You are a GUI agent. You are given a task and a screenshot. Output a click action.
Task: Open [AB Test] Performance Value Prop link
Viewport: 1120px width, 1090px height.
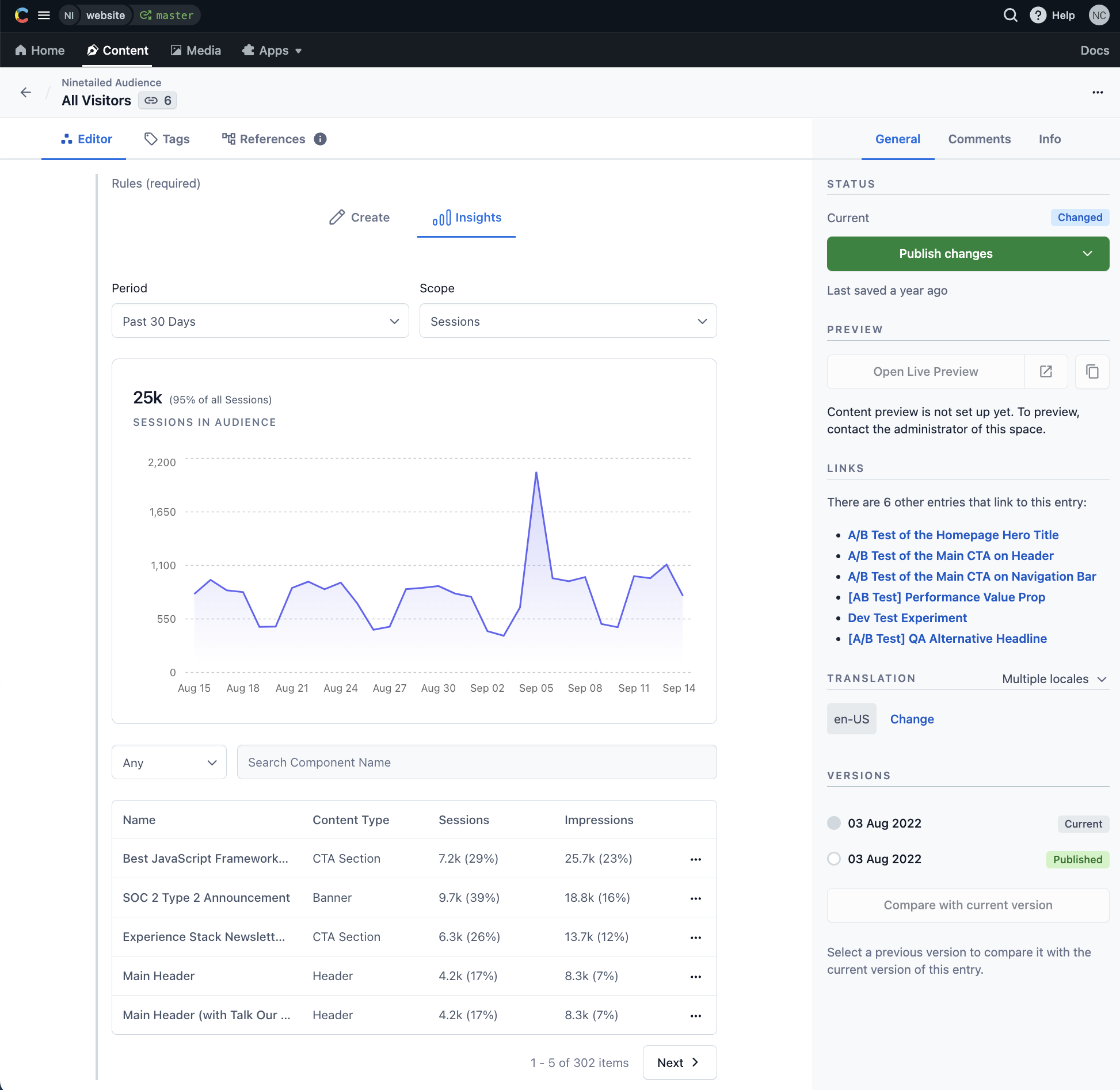pyautogui.click(x=947, y=597)
